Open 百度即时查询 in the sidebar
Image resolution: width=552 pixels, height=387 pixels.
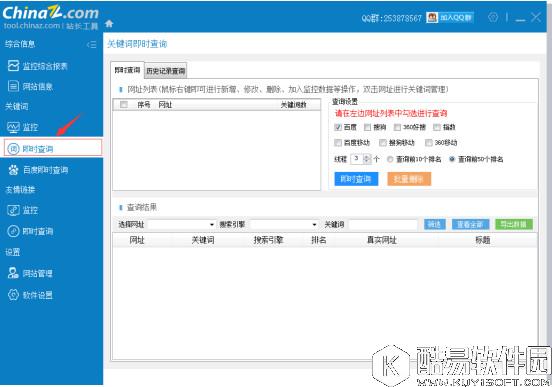(38, 170)
